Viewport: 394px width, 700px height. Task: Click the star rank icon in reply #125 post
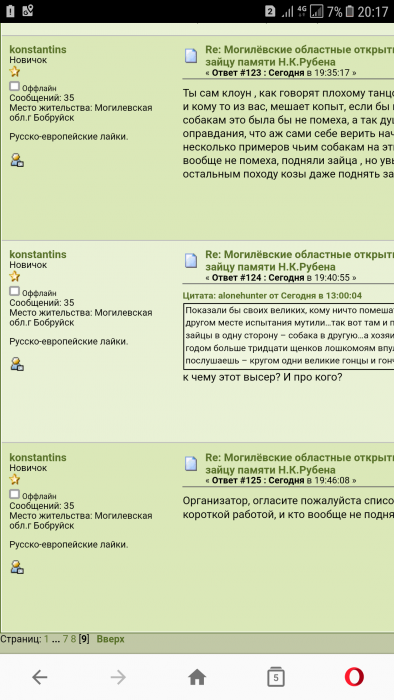click(15, 479)
